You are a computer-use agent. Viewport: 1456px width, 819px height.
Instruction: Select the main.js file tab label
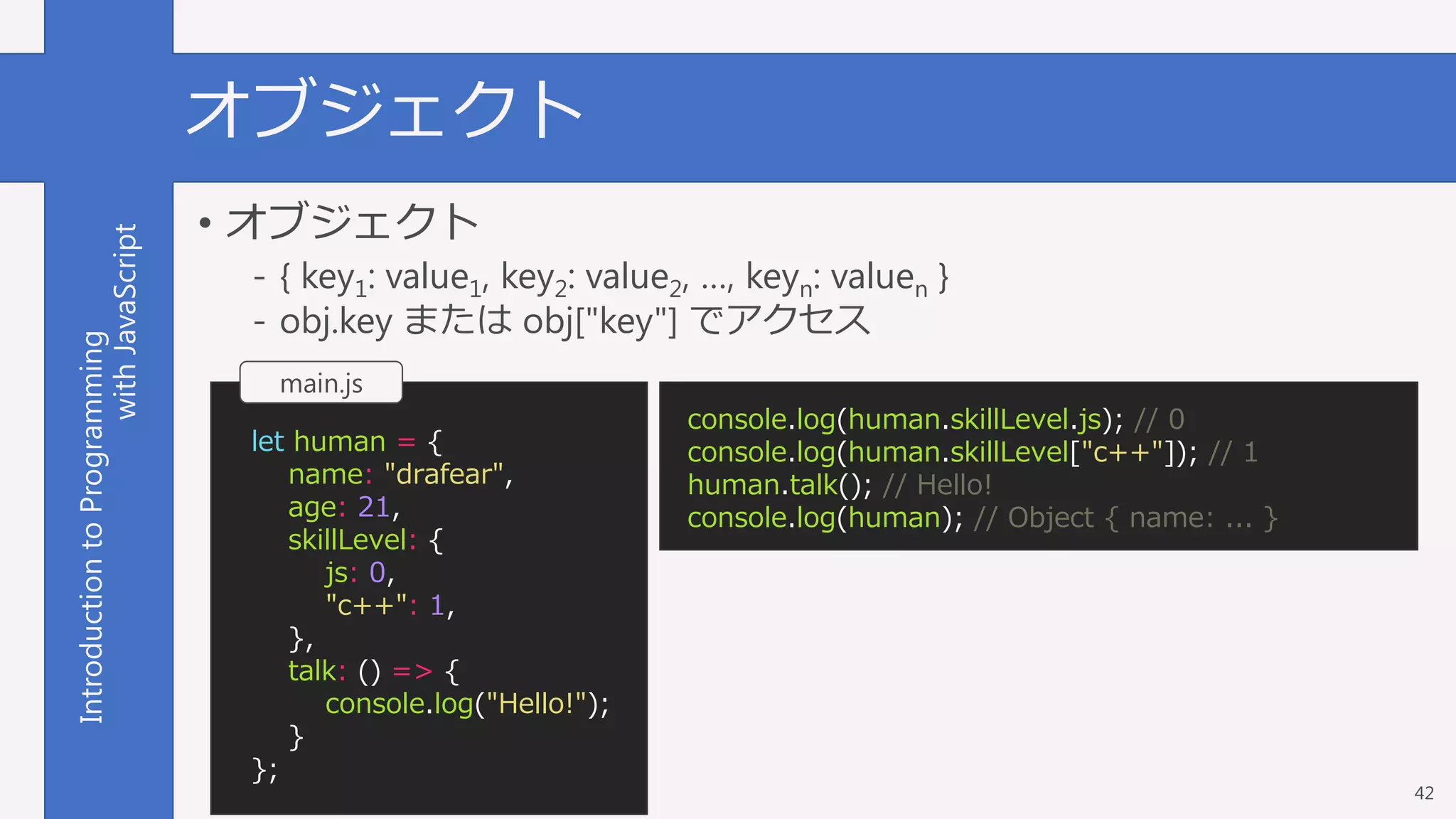coord(321,383)
